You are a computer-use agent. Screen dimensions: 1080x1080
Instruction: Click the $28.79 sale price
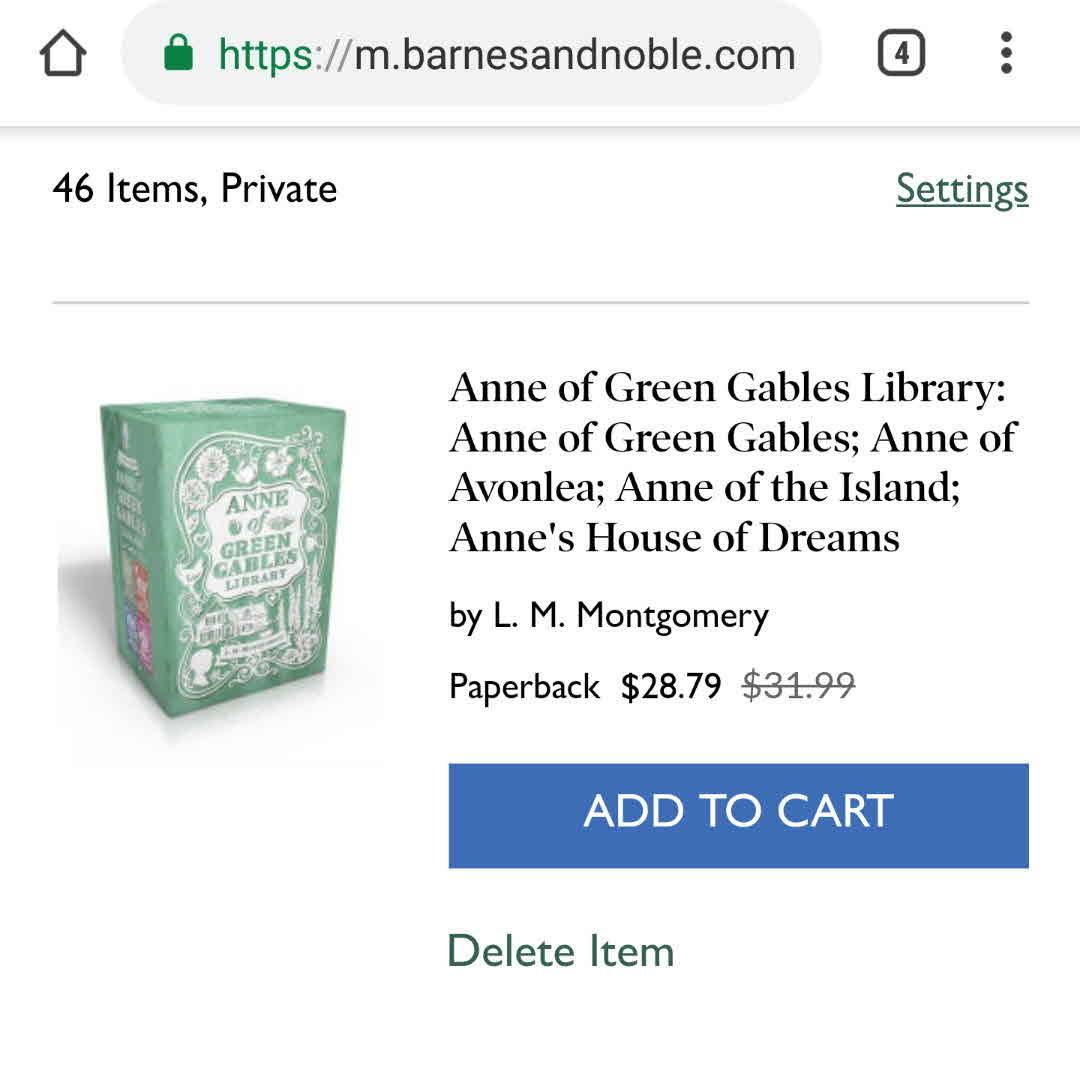tap(671, 687)
